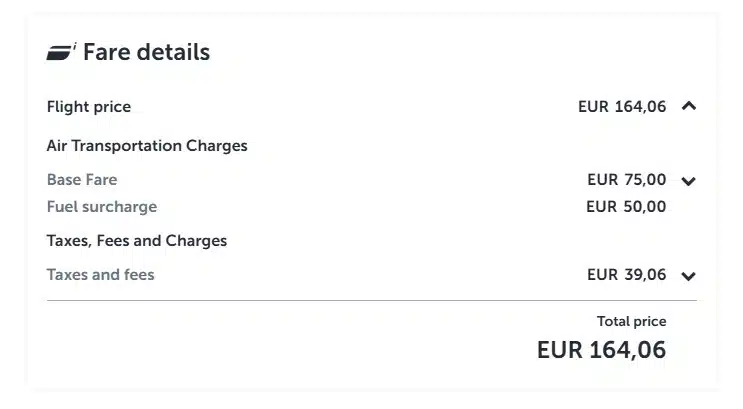Click the Fuel surcharge label
The image size is (743, 409).
click(102, 207)
